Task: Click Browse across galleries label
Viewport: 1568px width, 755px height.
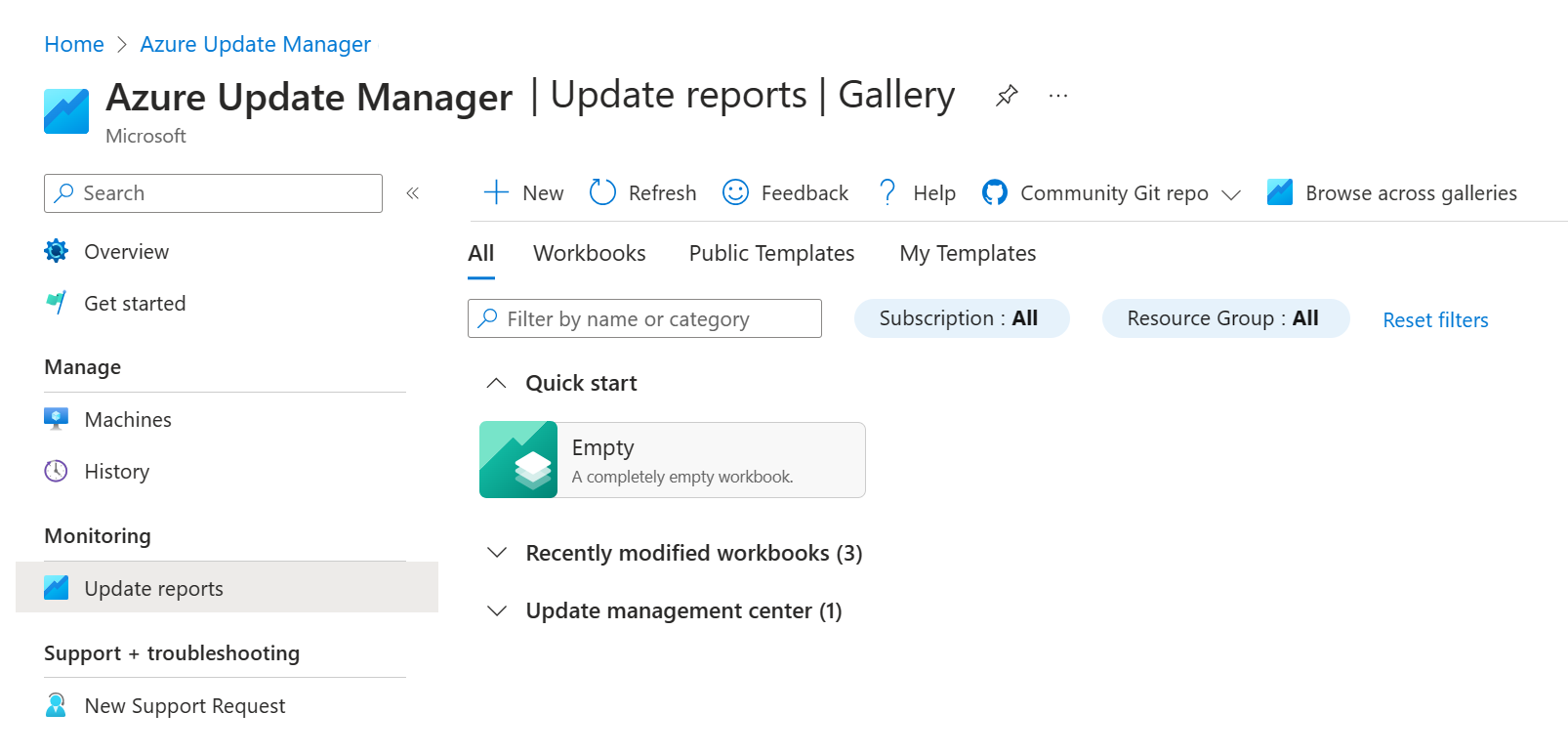Action: click(1411, 193)
